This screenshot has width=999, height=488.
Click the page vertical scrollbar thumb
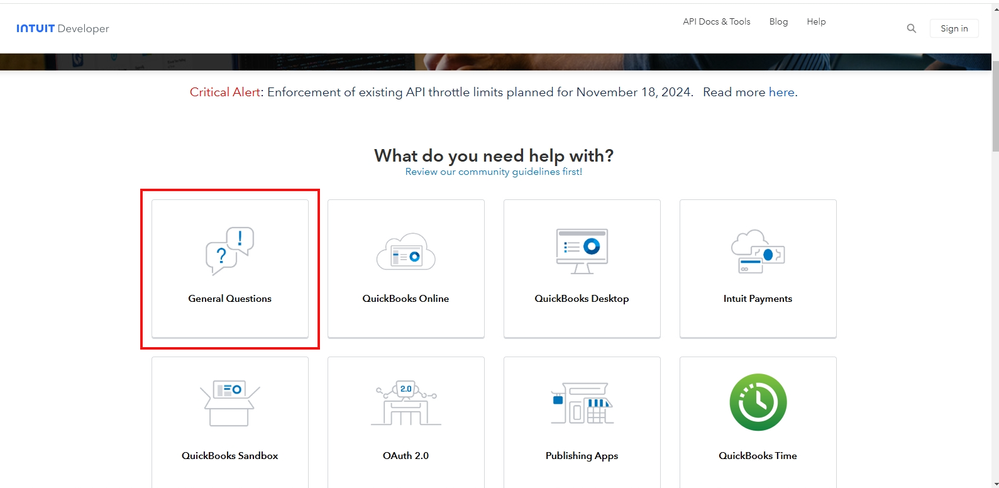tap(995, 105)
